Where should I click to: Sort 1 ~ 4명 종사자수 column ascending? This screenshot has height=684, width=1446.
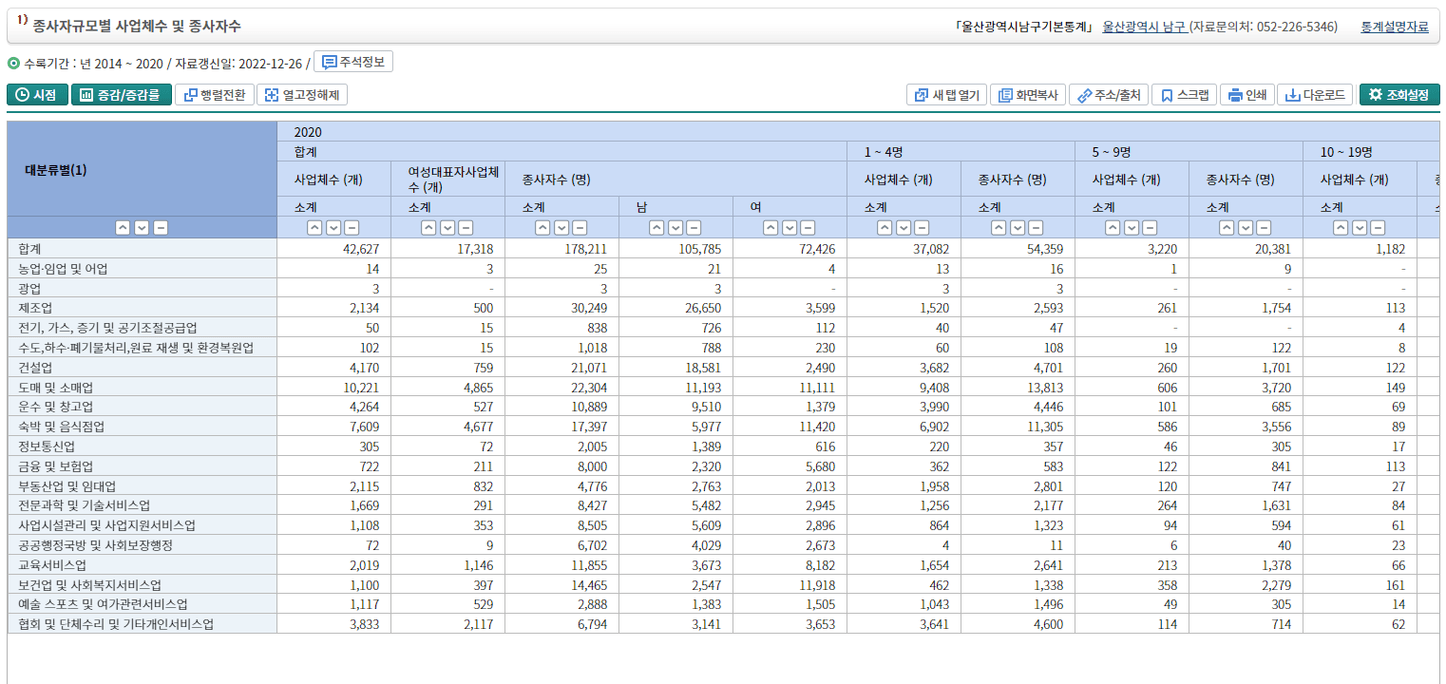[999, 228]
